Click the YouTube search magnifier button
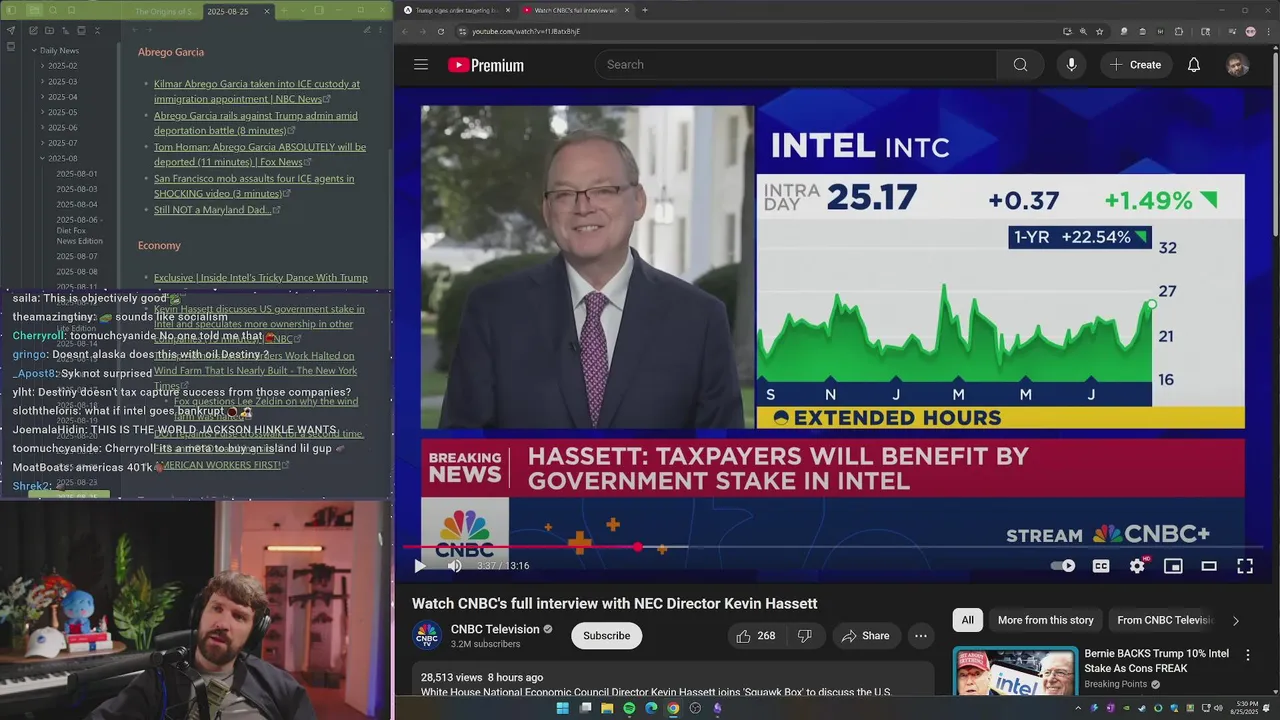 (1020, 65)
